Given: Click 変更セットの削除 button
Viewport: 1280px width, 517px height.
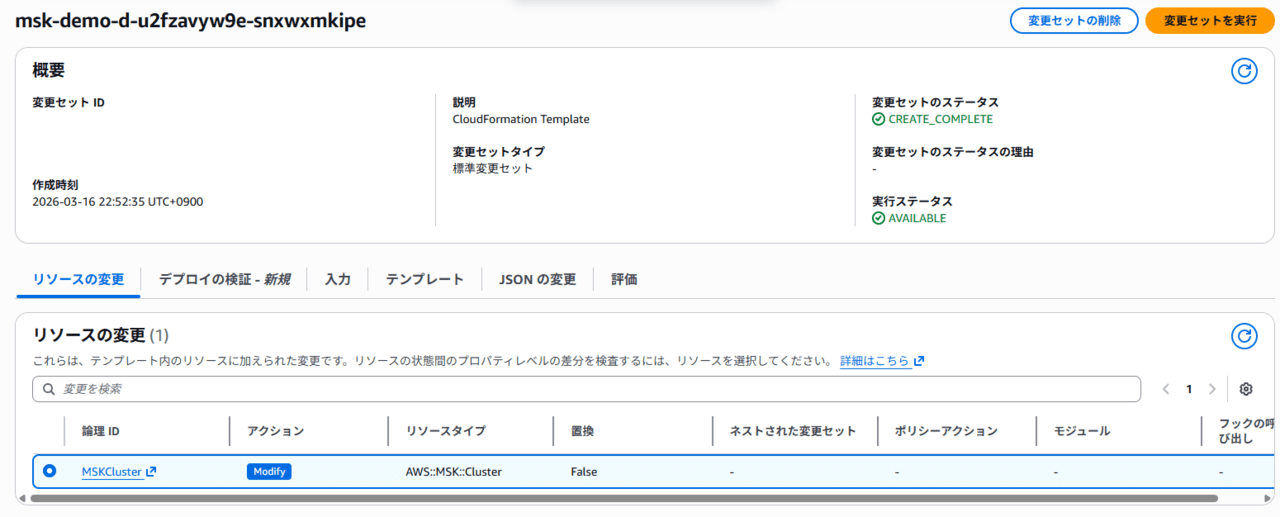Looking at the screenshot, I should tap(1074, 21).
